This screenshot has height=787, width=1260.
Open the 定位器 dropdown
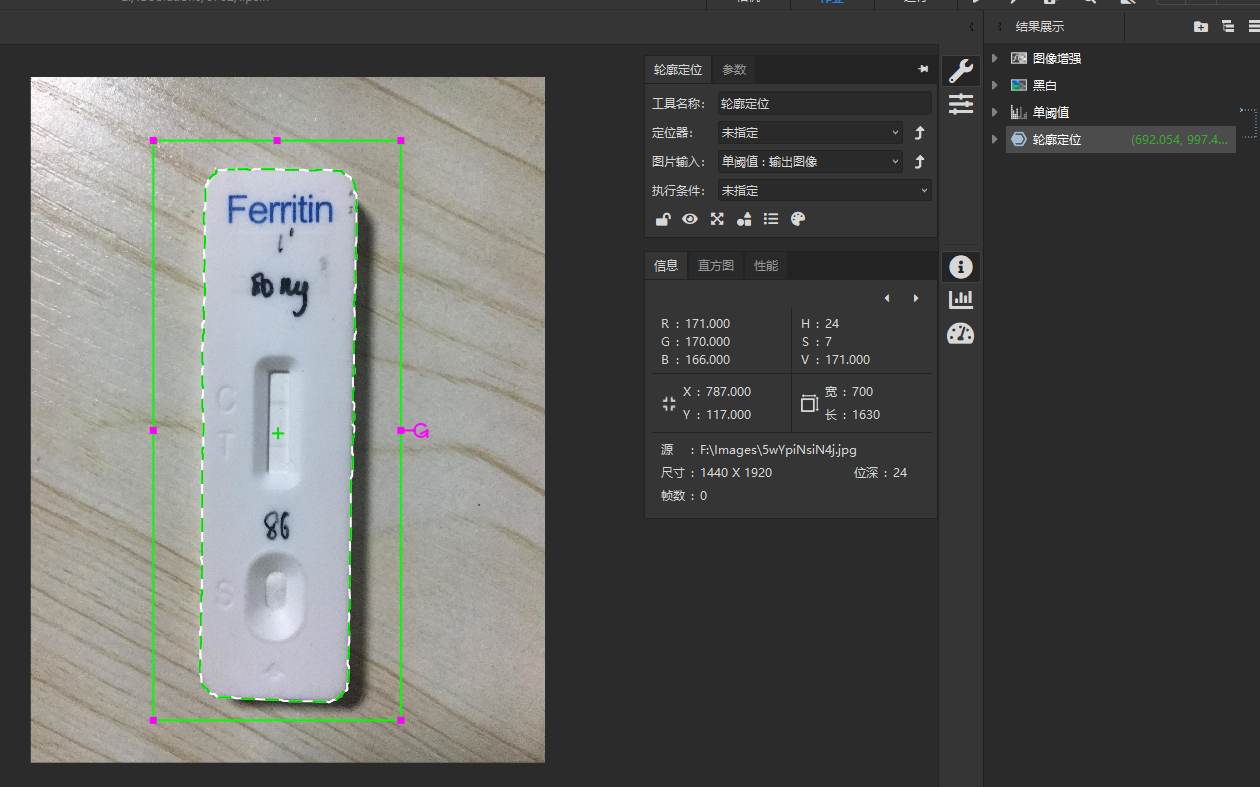coord(810,132)
